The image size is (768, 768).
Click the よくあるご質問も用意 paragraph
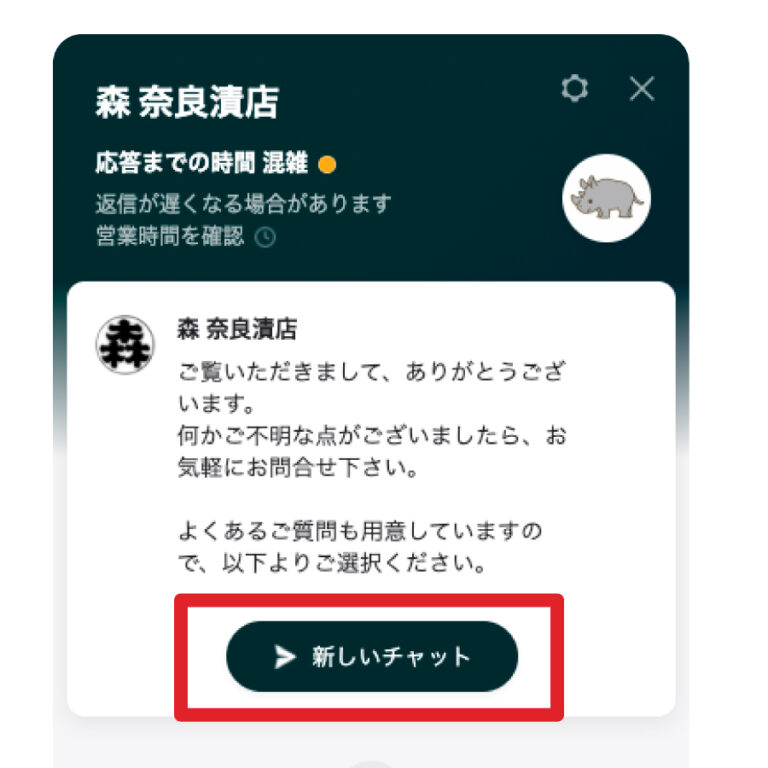click(x=360, y=547)
